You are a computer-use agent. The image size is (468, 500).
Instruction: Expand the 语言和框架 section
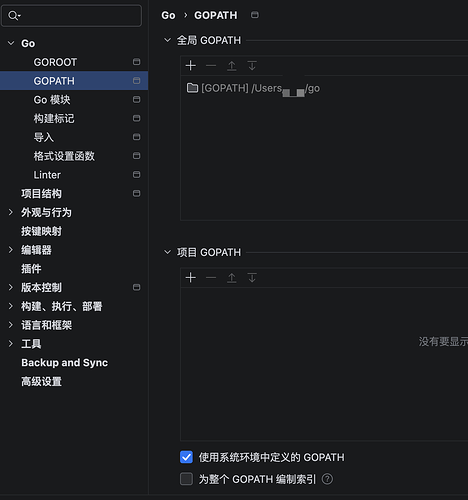pyautogui.click(x=11, y=325)
